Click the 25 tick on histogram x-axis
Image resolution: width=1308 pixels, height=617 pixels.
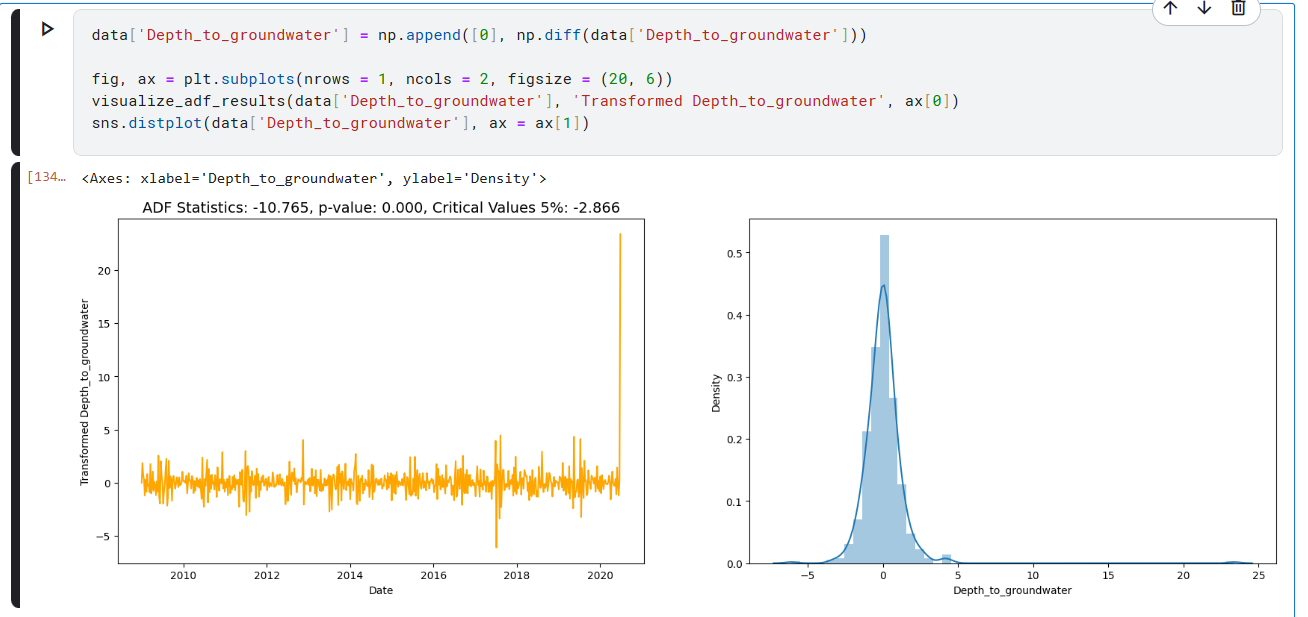click(x=1258, y=575)
